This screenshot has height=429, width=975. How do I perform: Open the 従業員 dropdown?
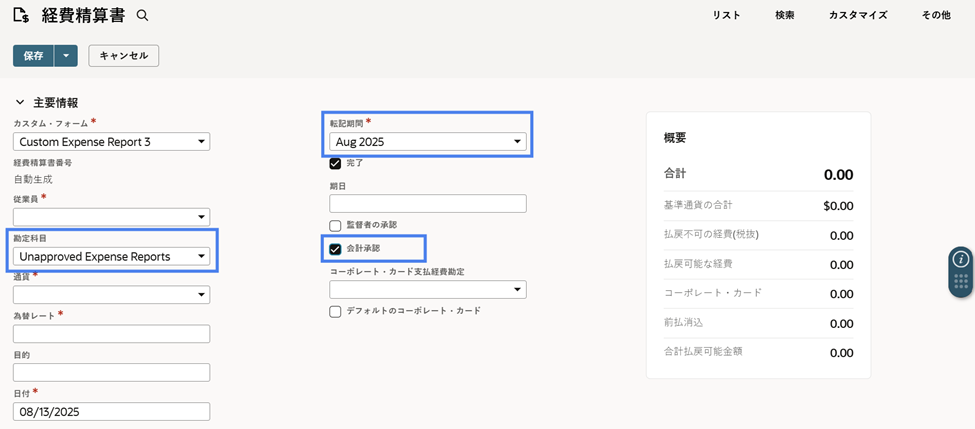pyautogui.click(x=111, y=217)
